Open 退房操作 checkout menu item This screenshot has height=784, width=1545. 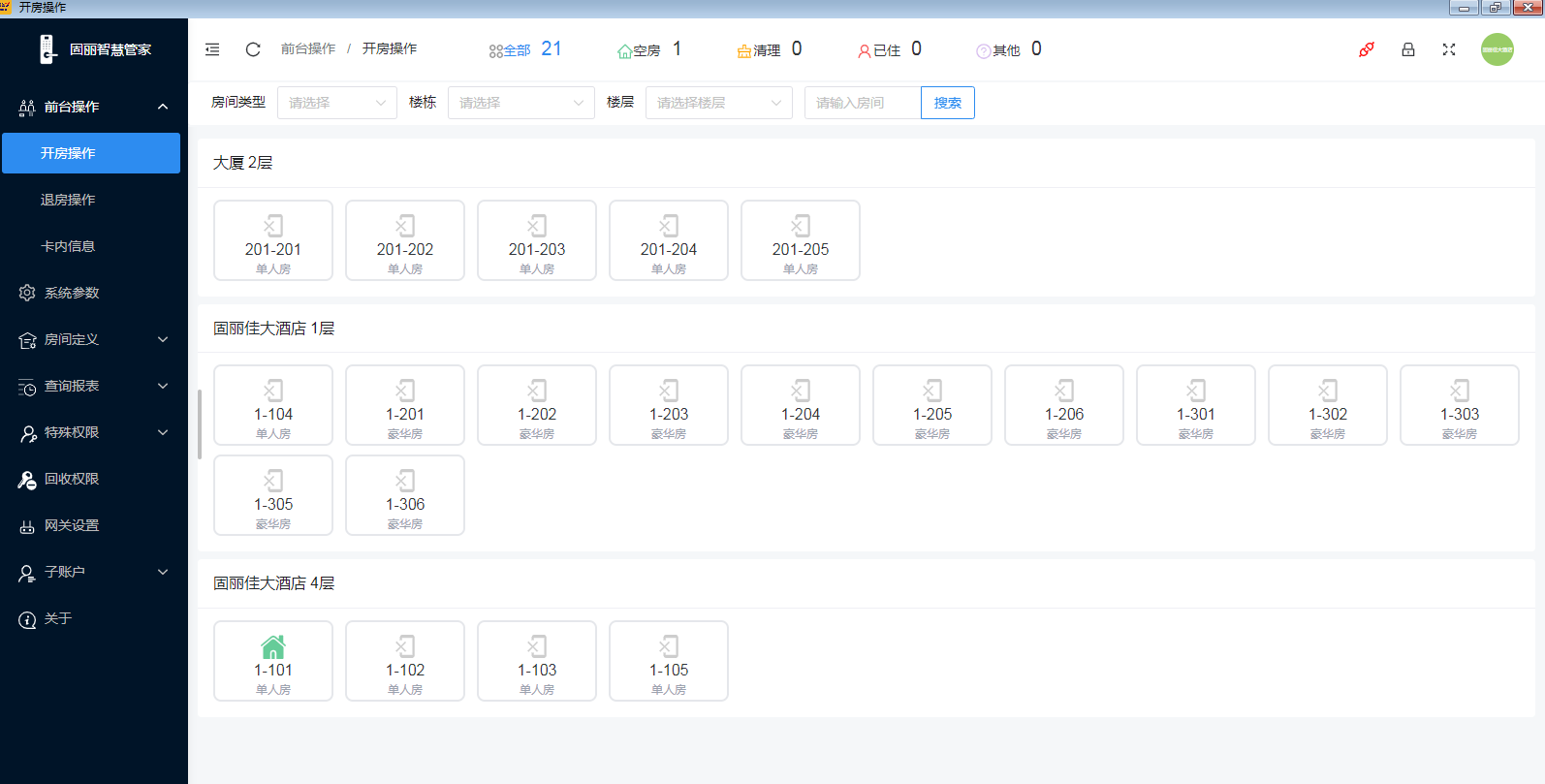[x=68, y=200]
